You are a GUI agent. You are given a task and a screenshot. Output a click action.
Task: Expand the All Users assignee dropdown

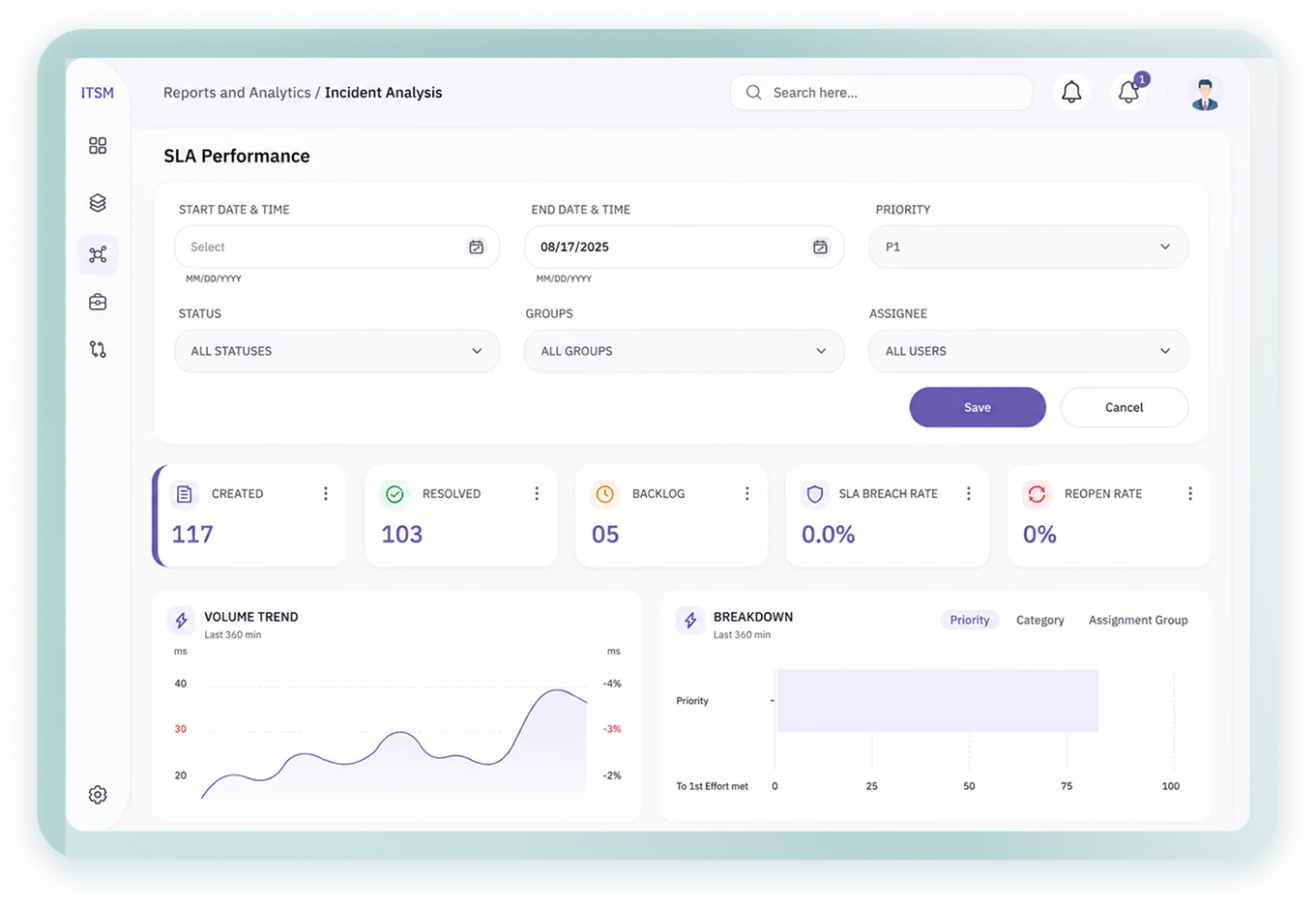(x=1028, y=351)
